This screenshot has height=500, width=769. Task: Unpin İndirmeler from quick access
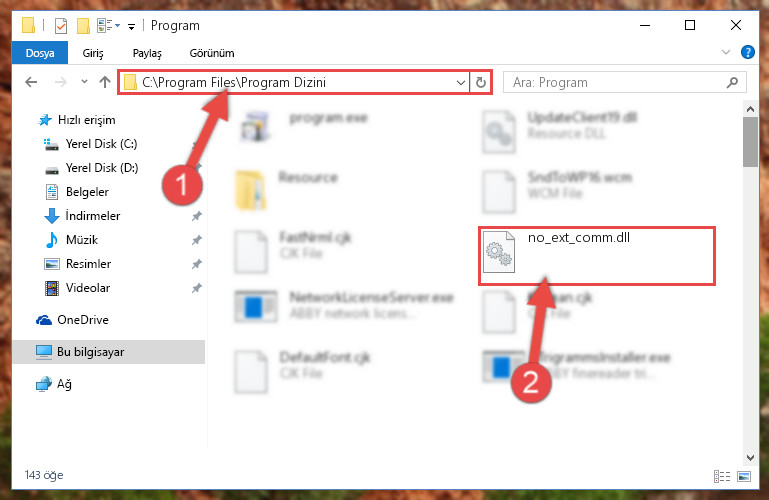(x=197, y=216)
